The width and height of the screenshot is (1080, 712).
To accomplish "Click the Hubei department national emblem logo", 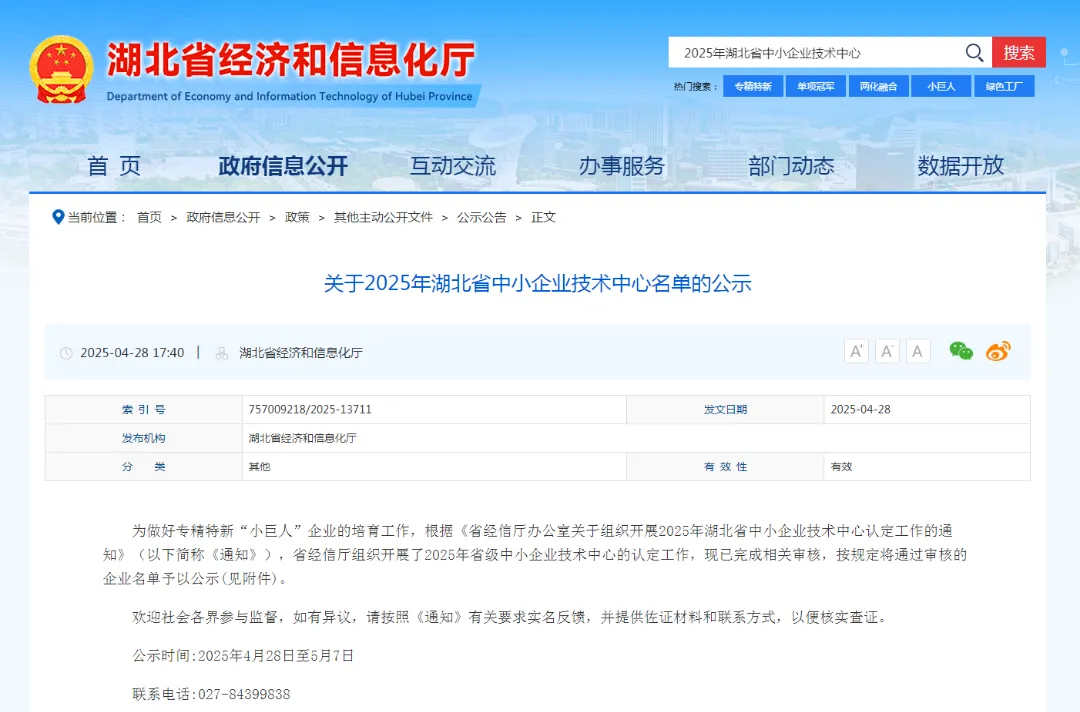I will (x=61, y=69).
